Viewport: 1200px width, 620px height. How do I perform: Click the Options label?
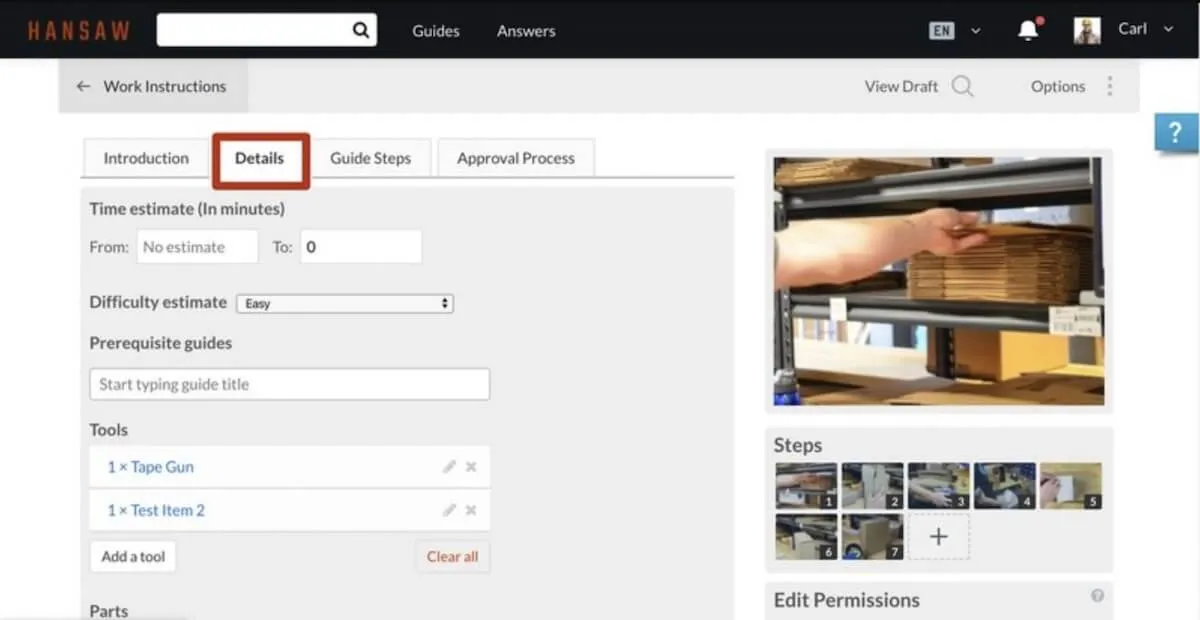pos(1058,86)
